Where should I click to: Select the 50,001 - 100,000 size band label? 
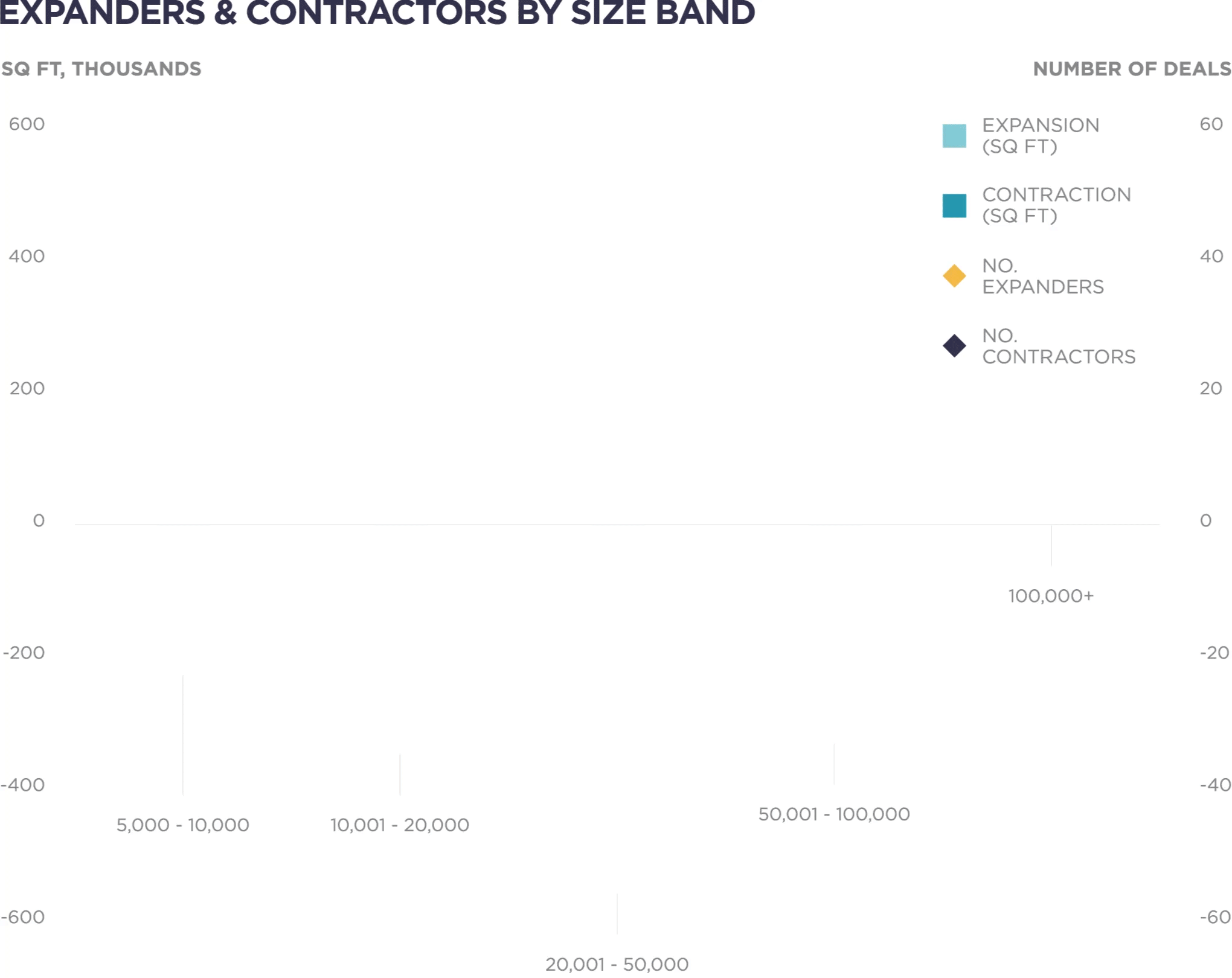click(x=834, y=814)
